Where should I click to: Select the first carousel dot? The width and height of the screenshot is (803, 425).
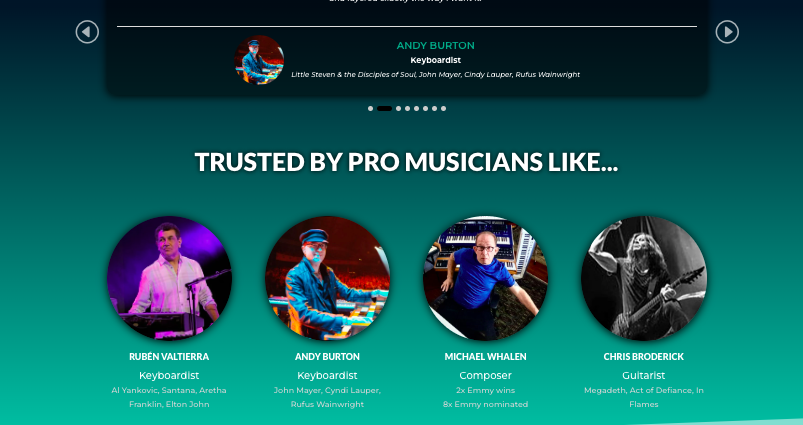click(370, 109)
